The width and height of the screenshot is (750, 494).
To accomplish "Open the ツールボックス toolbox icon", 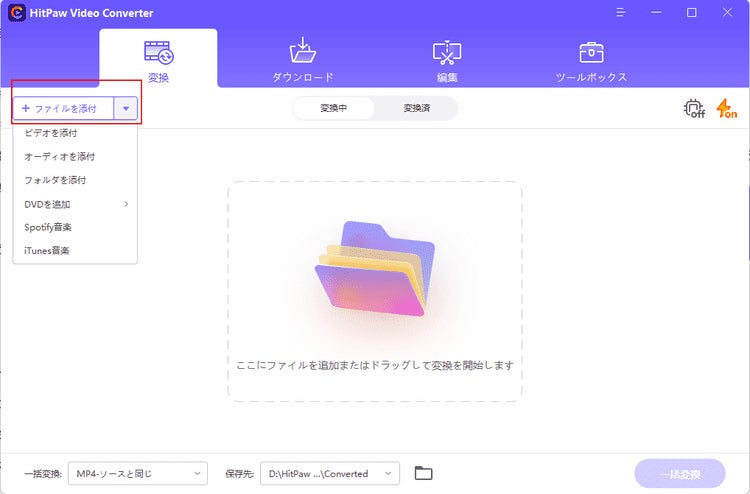I will coord(591,52).
